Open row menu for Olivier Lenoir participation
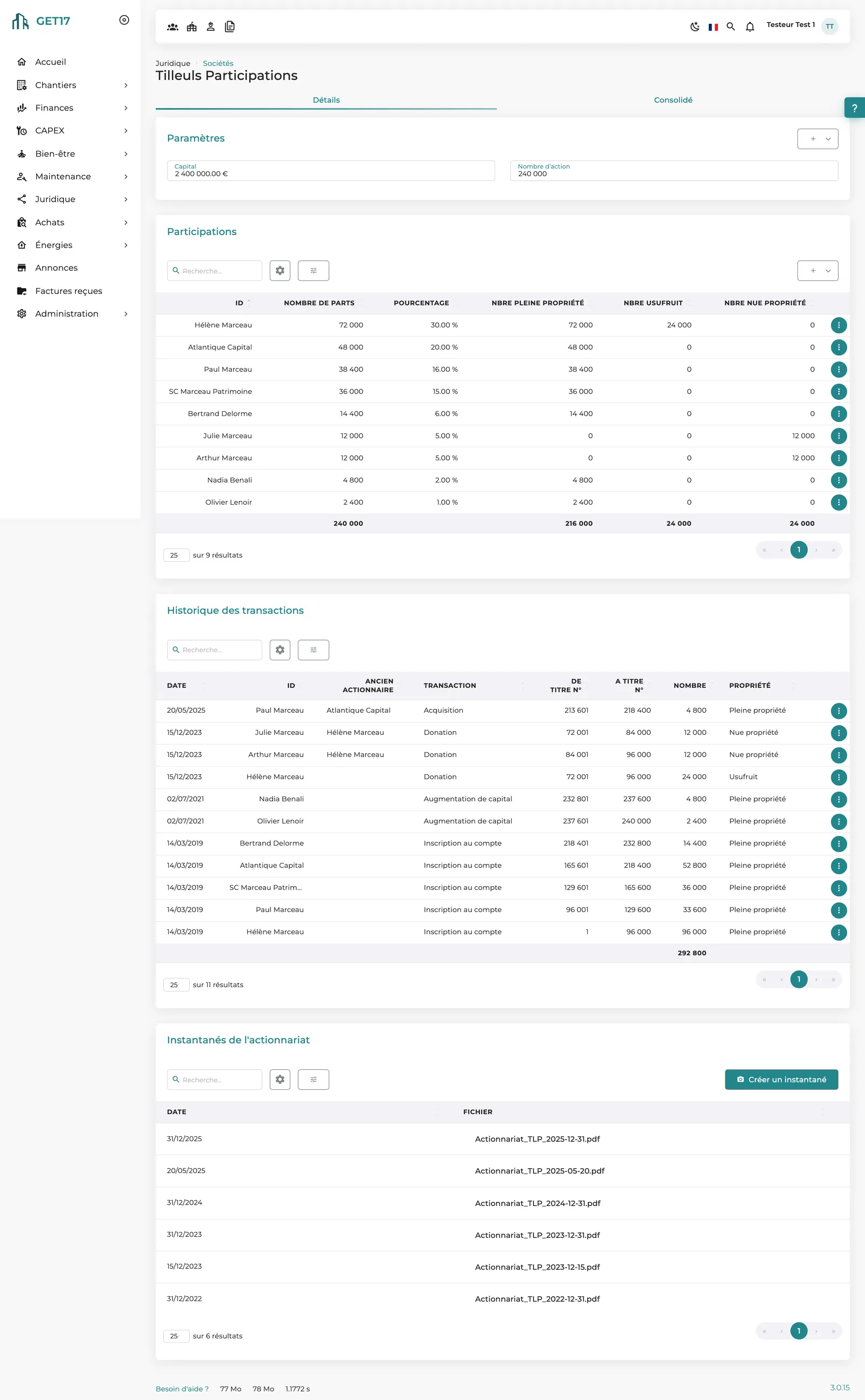 pos(838,503)
